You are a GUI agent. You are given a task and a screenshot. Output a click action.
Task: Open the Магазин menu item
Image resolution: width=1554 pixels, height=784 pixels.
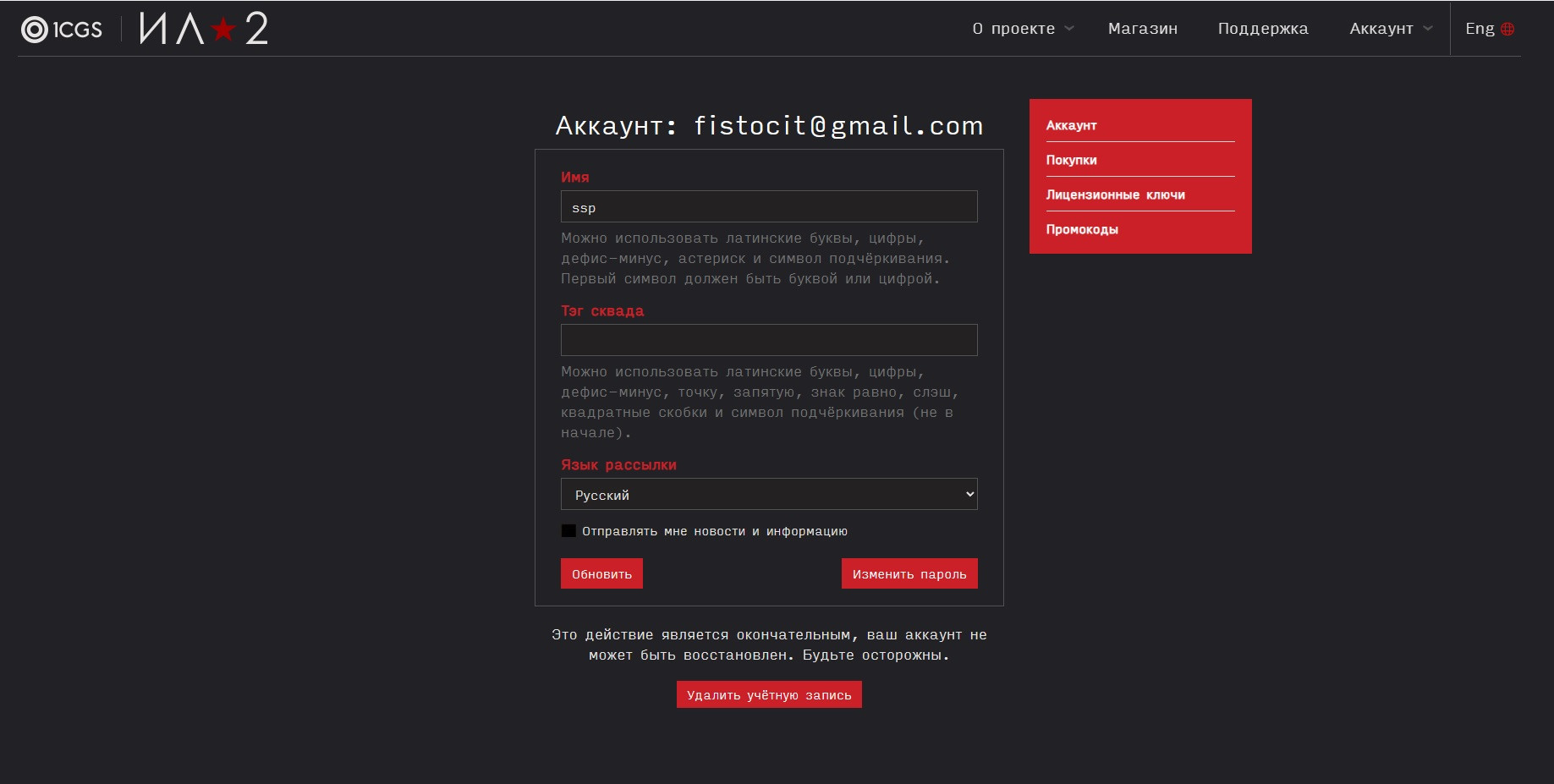click(x=1143, y=29)
